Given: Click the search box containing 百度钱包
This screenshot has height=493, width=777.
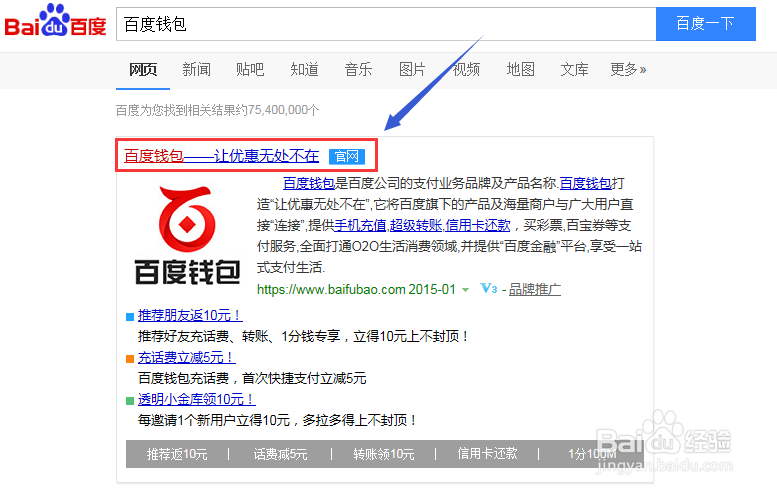Looking at the screenshot, I should click(386, 24).
